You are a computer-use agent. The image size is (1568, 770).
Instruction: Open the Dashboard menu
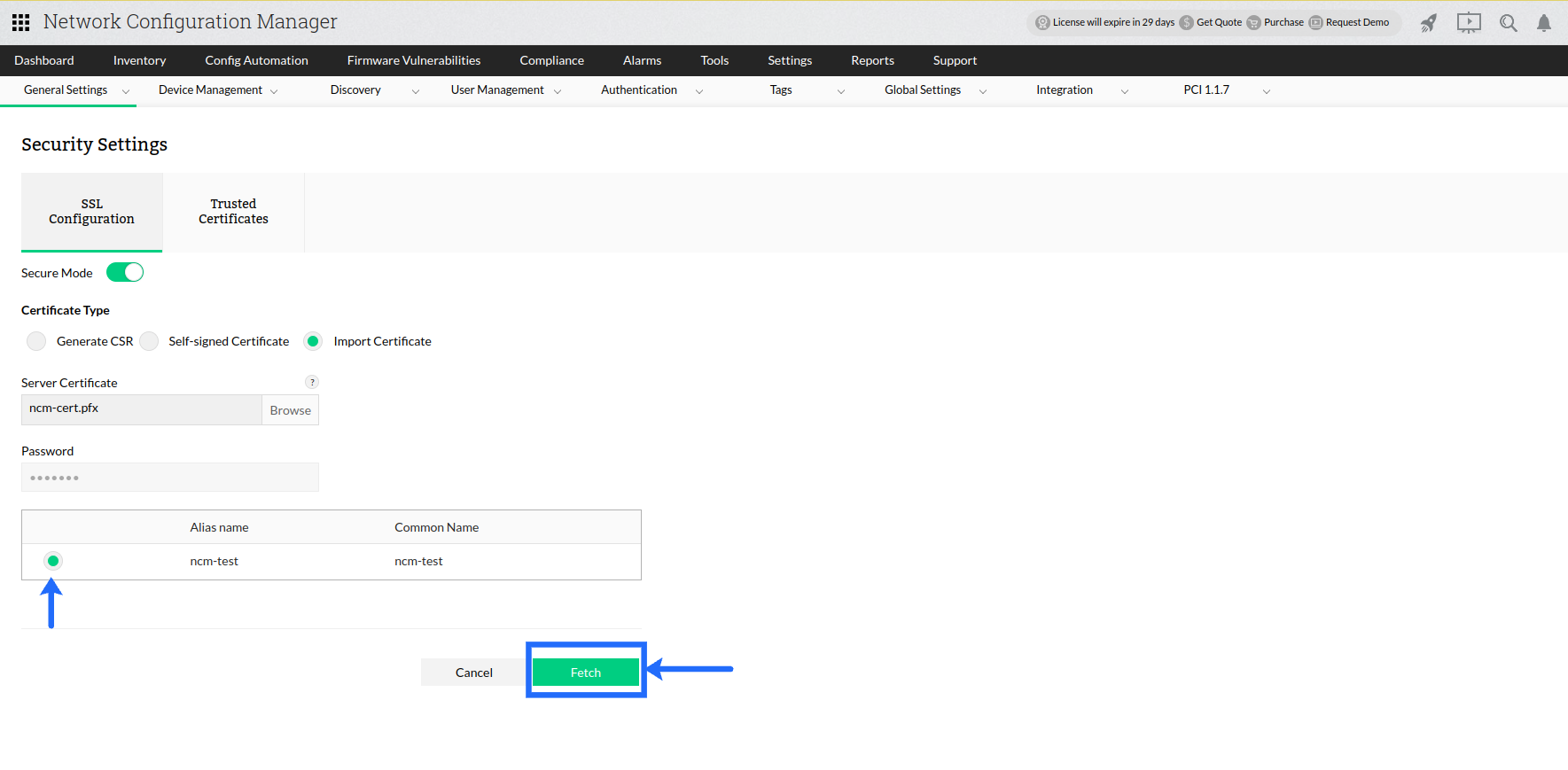(44, 60)
